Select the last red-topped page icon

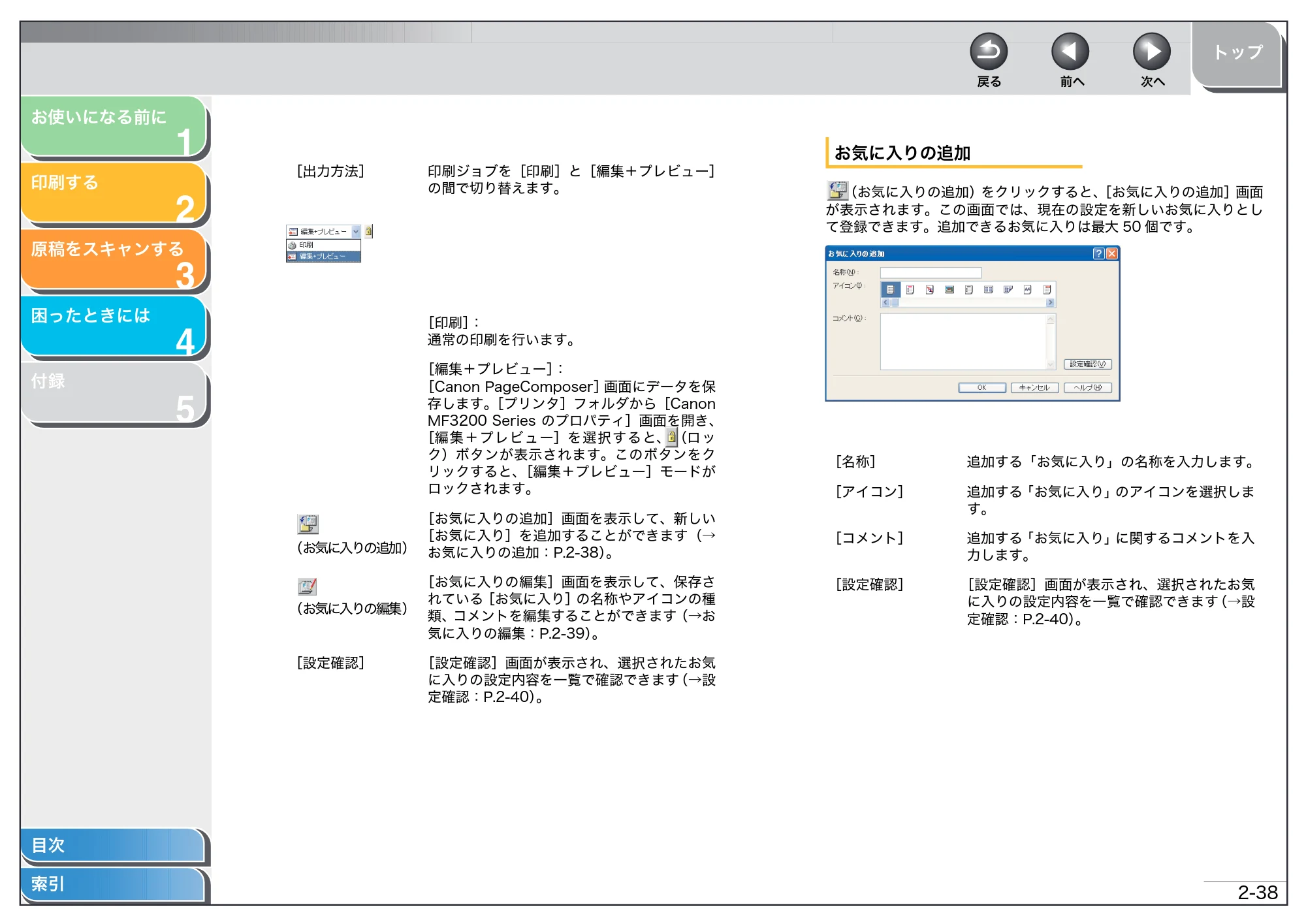(1047, 289)
